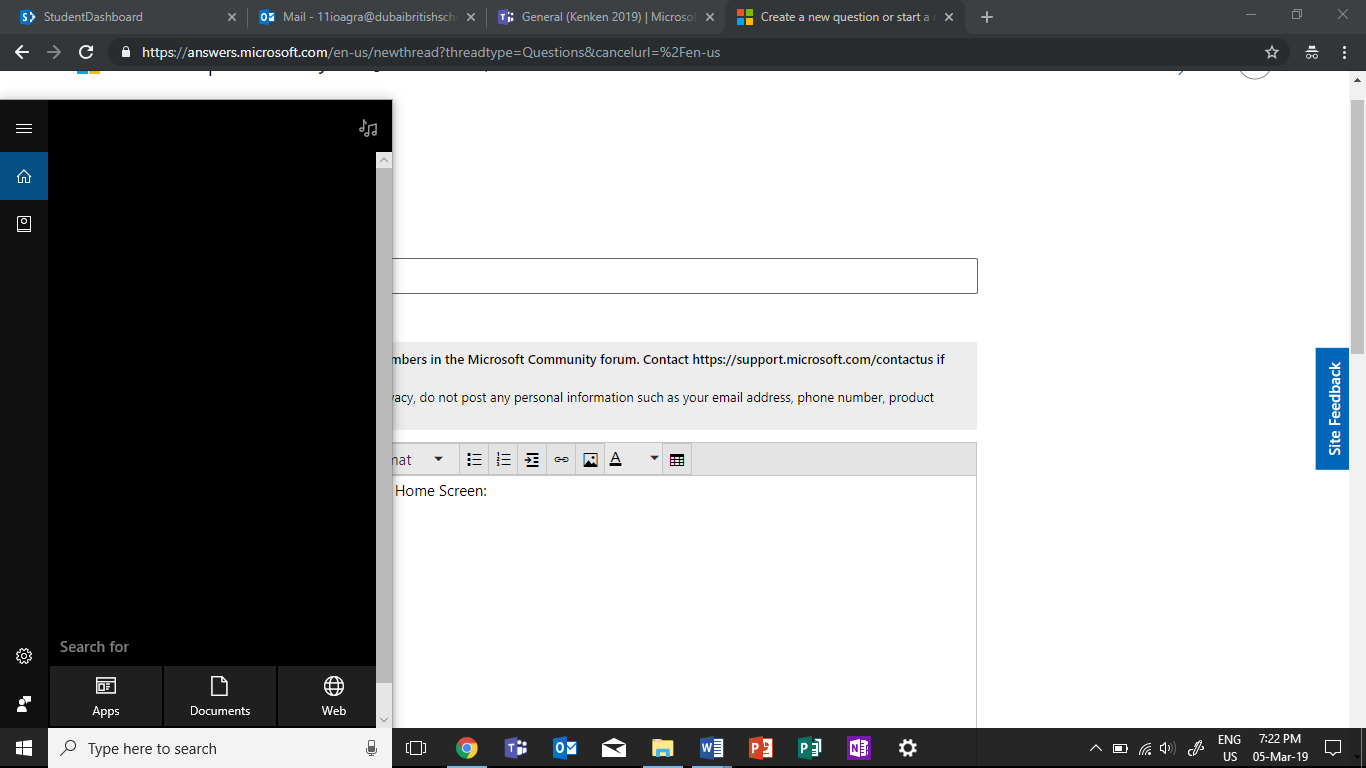Click the pen workspace icon in tray
This screenshot has width=1366, height=768.
(x=1195, y=748)
